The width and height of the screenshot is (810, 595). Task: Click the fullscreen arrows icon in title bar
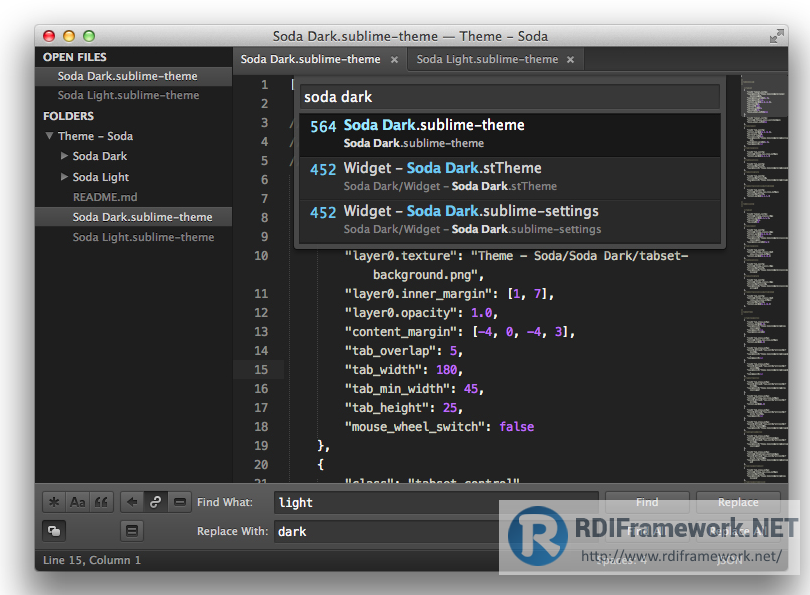click(x=776, y=36)
